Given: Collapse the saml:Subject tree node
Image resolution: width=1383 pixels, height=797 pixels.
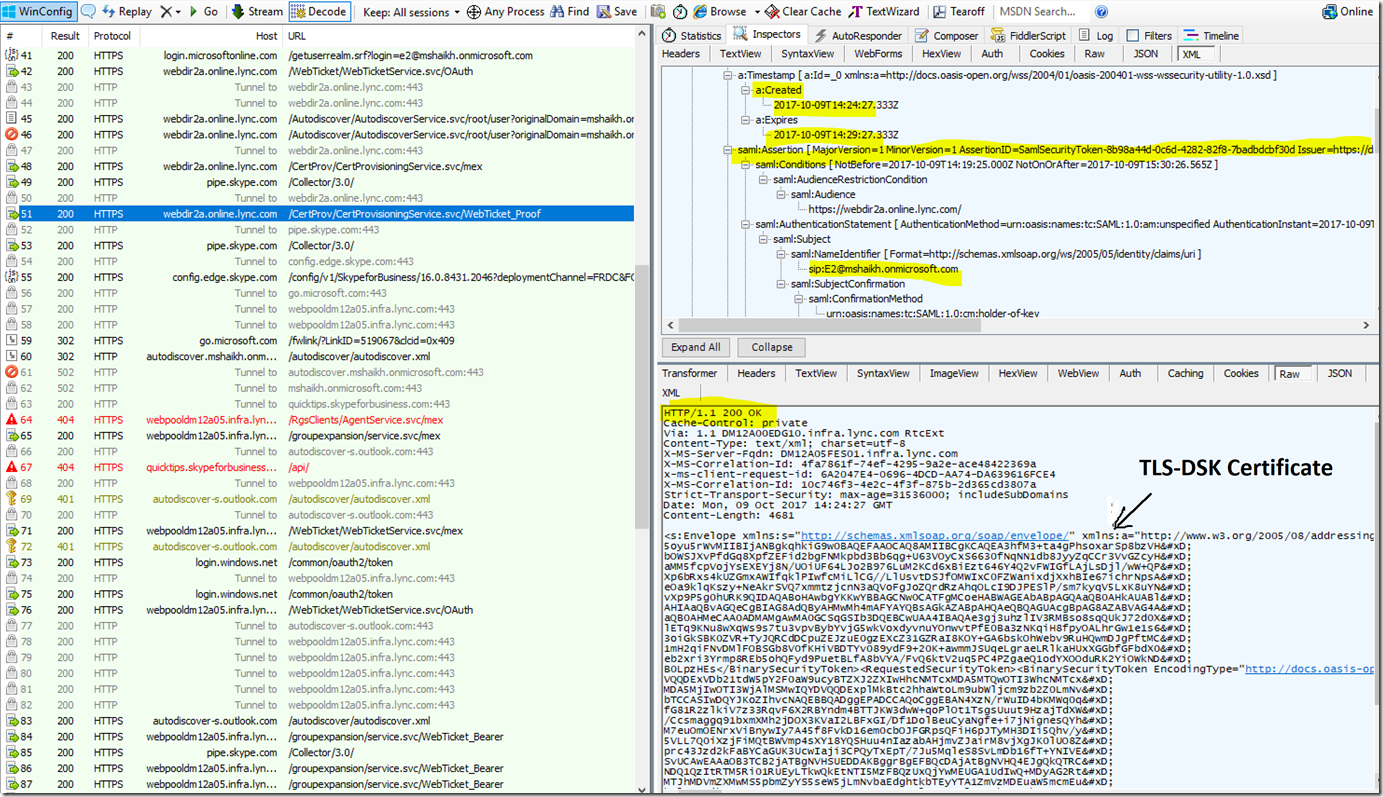Looking at the screenshot, I should 764,240.
